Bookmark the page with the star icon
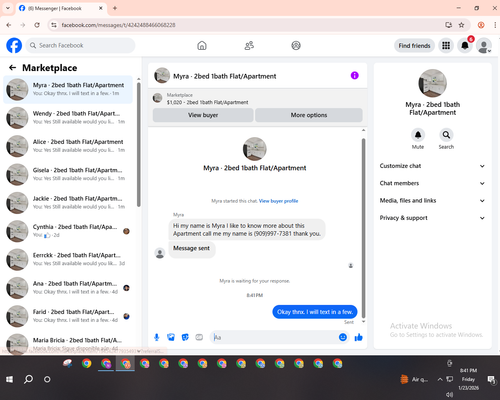The image size is (500, 400). [461, 25]
